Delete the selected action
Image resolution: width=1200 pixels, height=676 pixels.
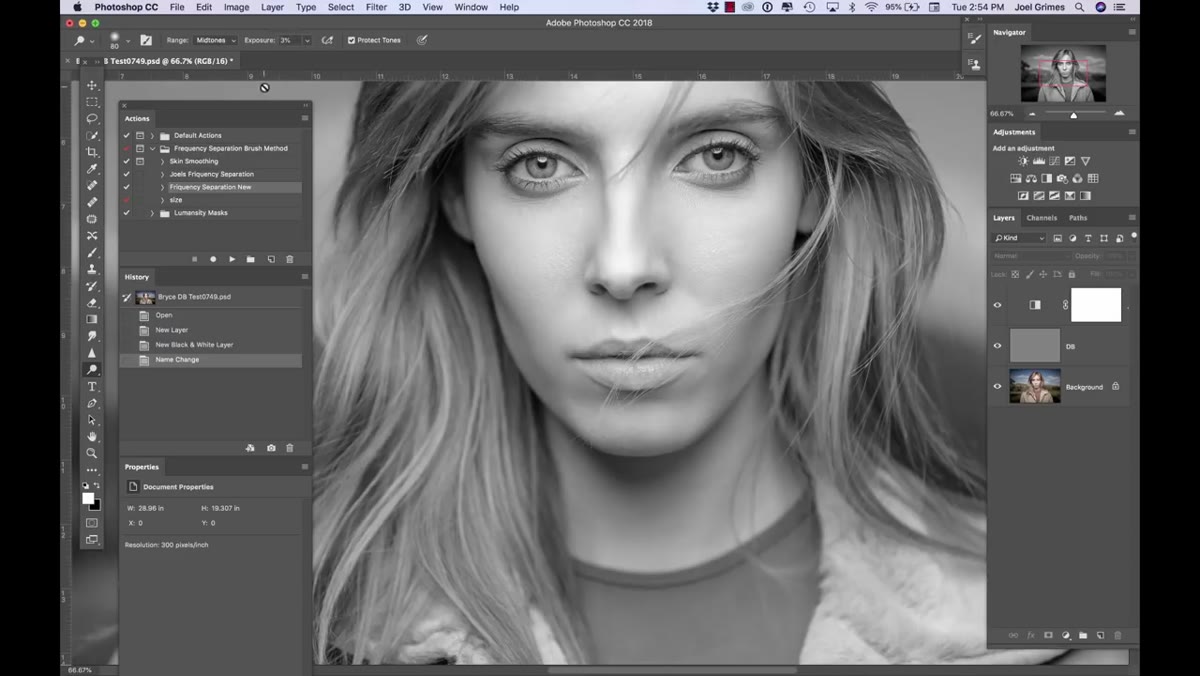(x=290, y=259)
